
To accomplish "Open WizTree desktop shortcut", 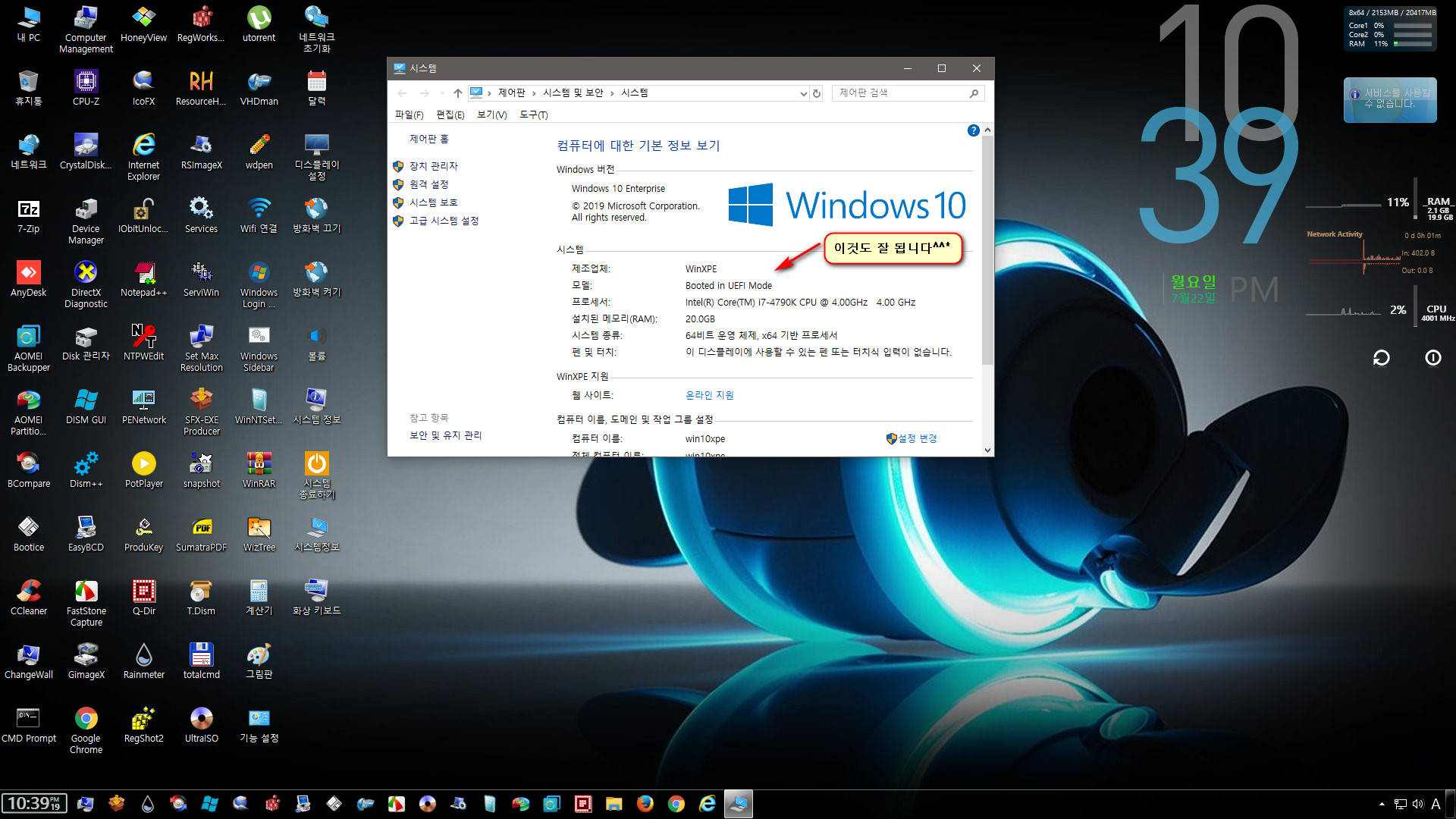I will [259, 533].
